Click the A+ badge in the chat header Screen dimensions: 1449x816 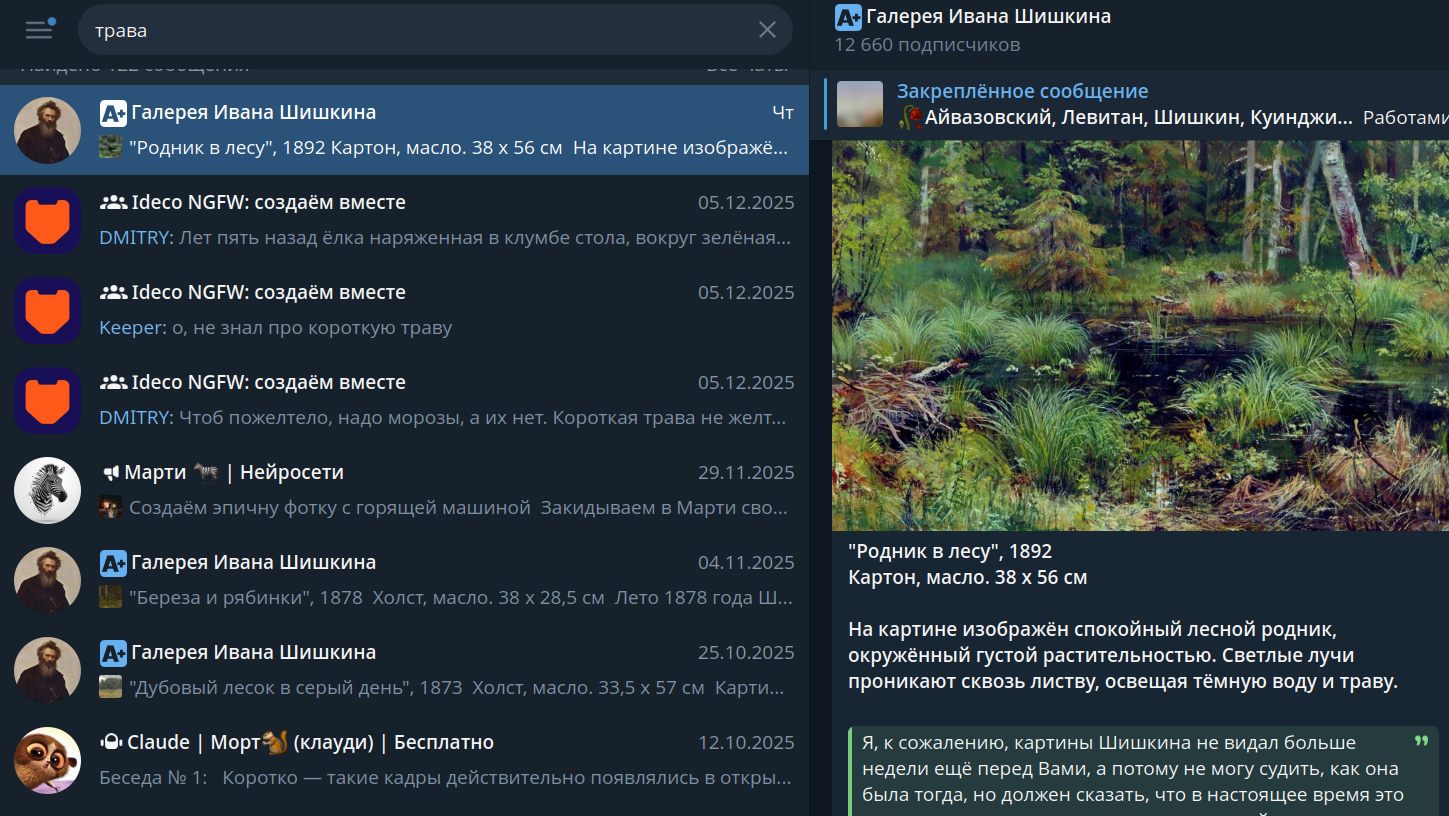tap(848, 16)
